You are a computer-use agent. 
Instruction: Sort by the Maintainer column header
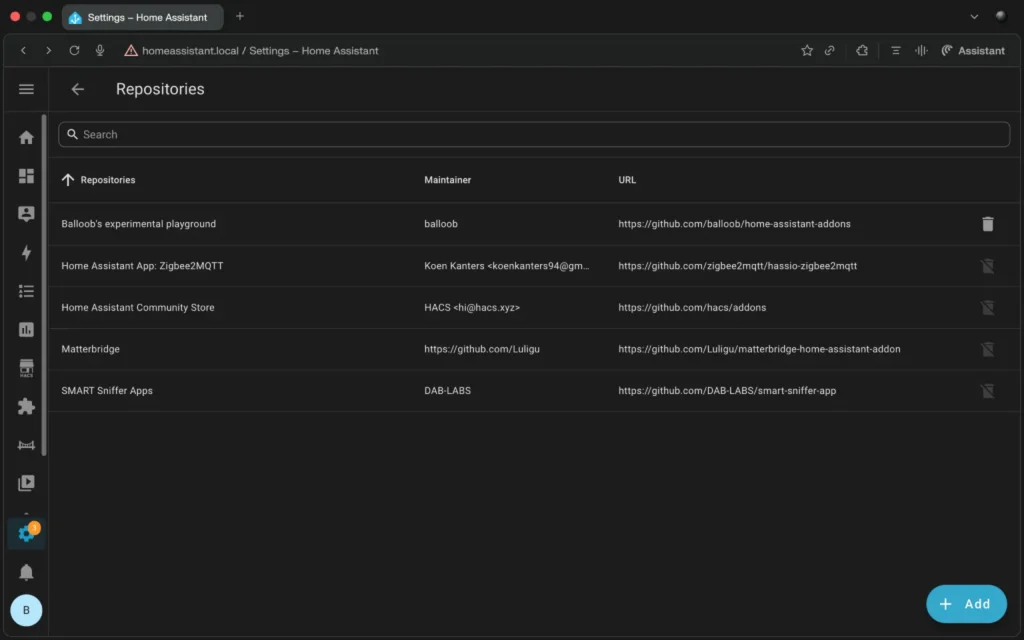pos(447,180)
